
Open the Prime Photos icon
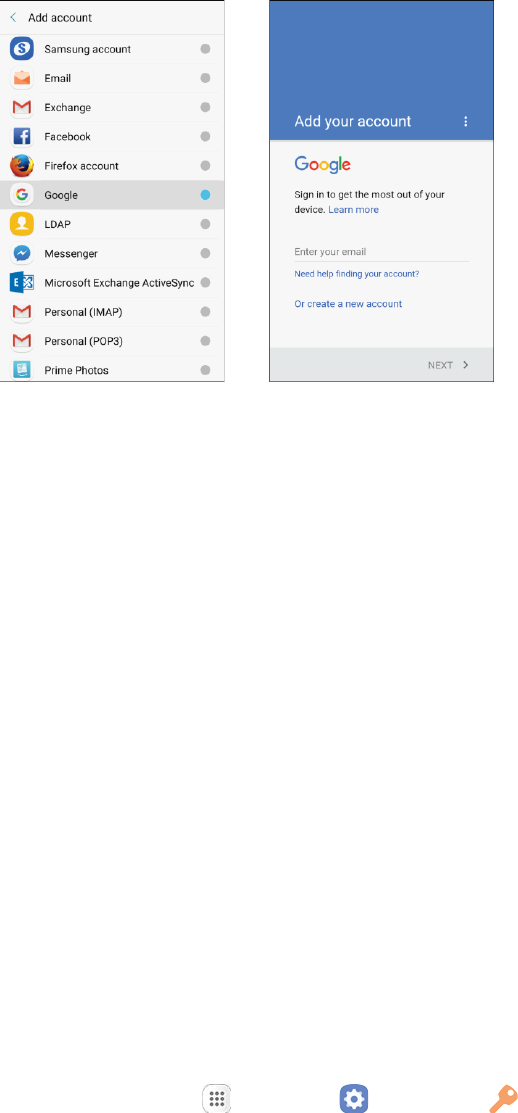pos(22,371)
